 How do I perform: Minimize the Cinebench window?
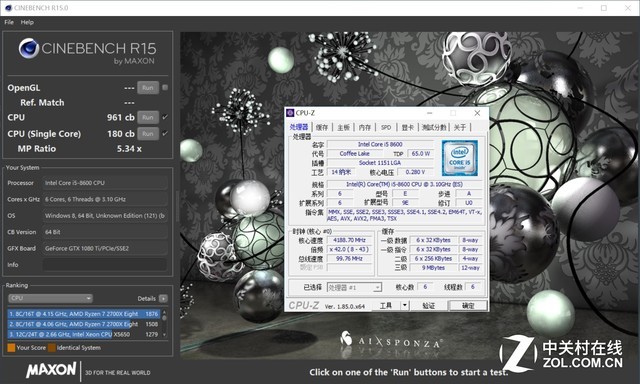[581, 8]
